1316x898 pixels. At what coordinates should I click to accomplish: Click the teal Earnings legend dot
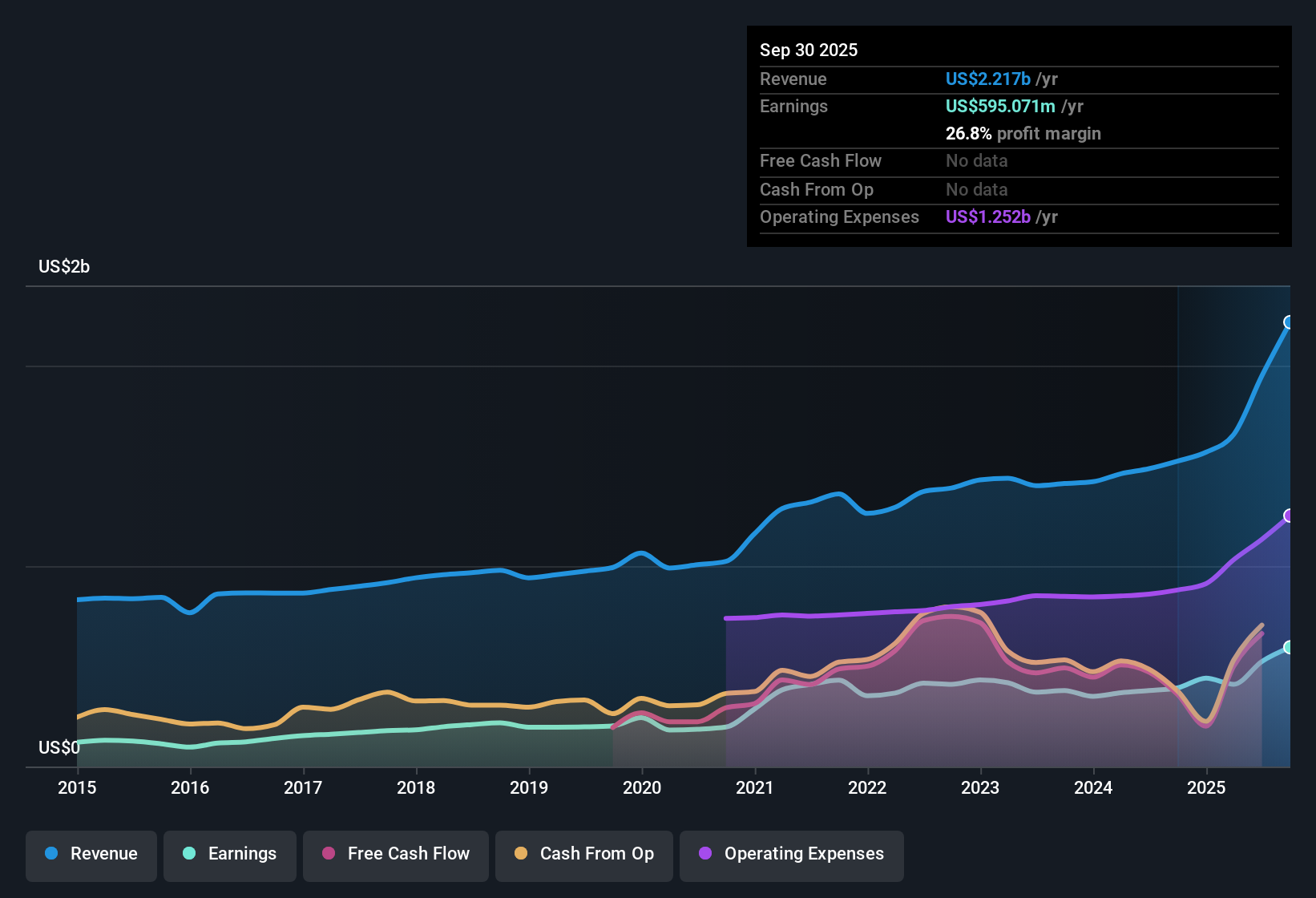tap(189, 854)
